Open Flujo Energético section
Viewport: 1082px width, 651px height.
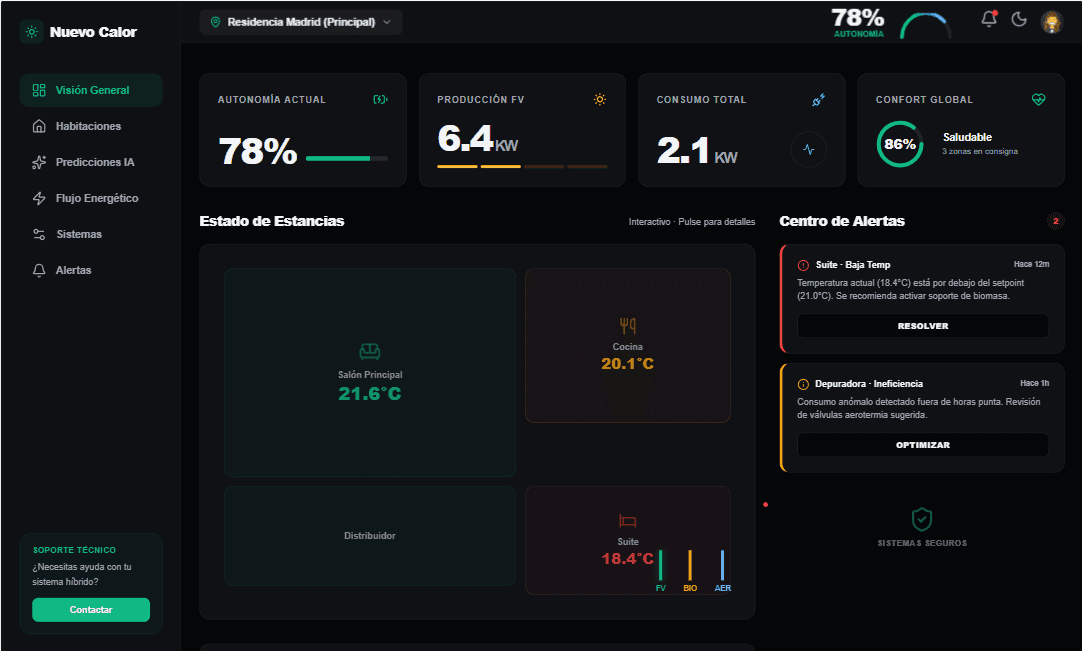coord(91,198)
